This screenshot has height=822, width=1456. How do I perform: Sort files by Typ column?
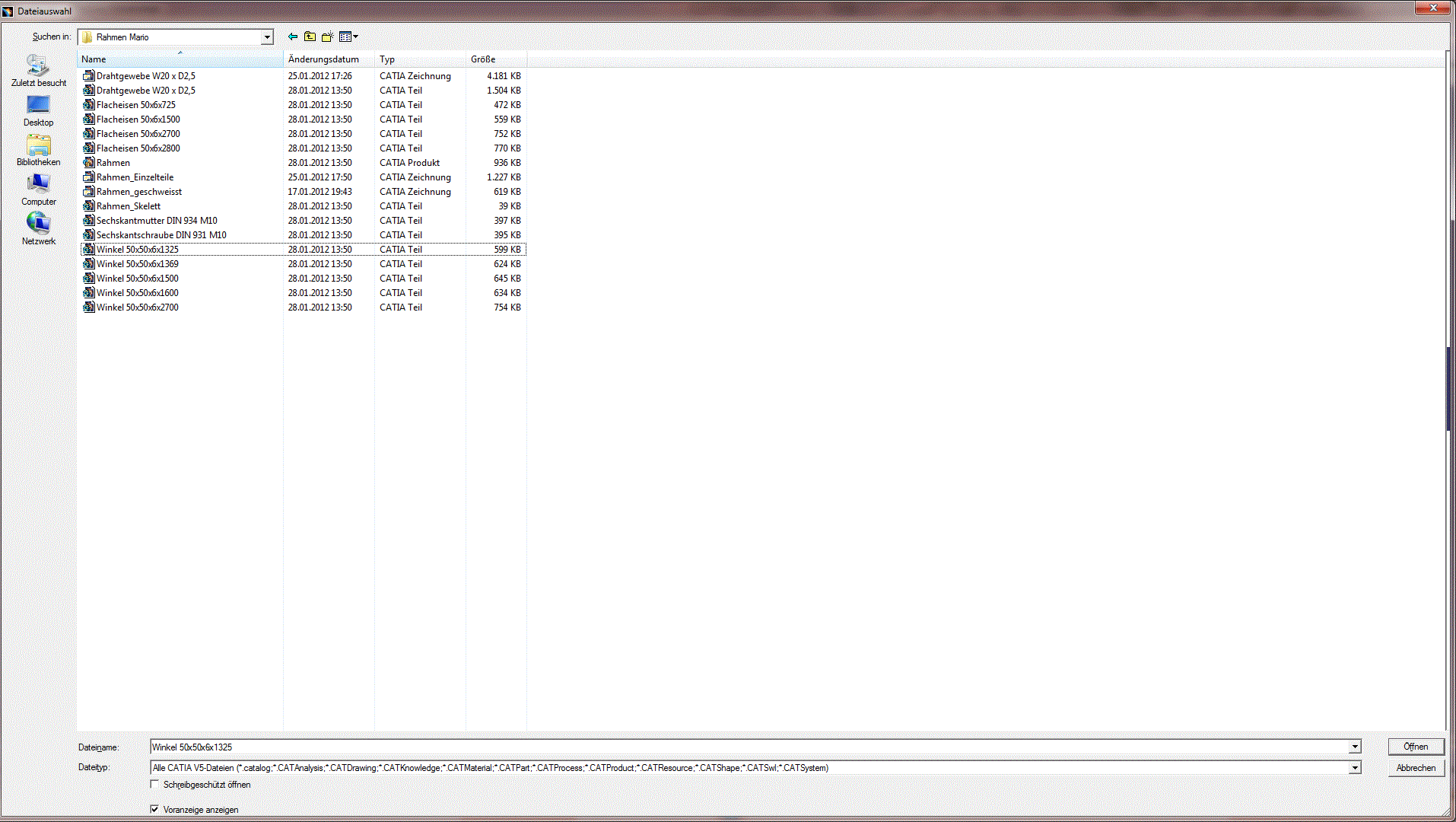pos(420,59)
